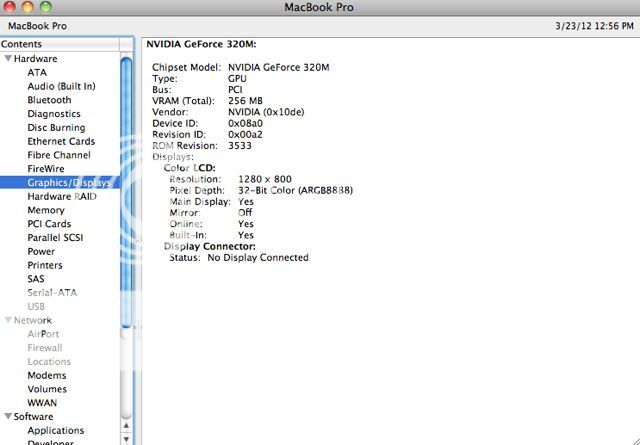Select AirPort under Network
The height and width of the screenshot is (445, 640).
coord(43,334)
